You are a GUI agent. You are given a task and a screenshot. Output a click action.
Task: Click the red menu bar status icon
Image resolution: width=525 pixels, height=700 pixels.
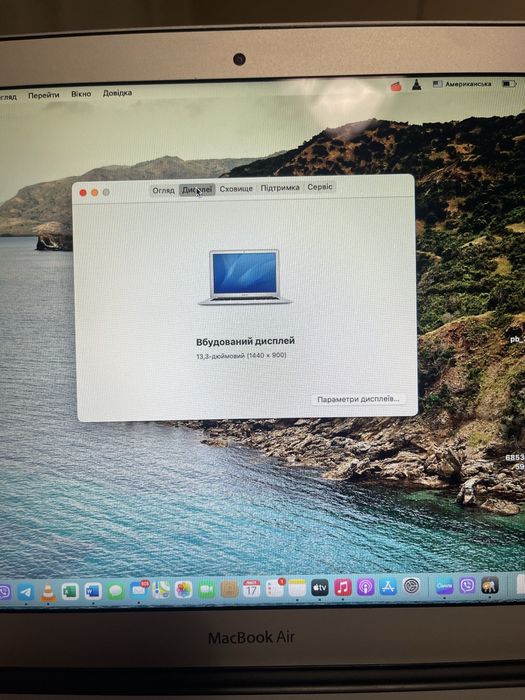tap(396, 86)
